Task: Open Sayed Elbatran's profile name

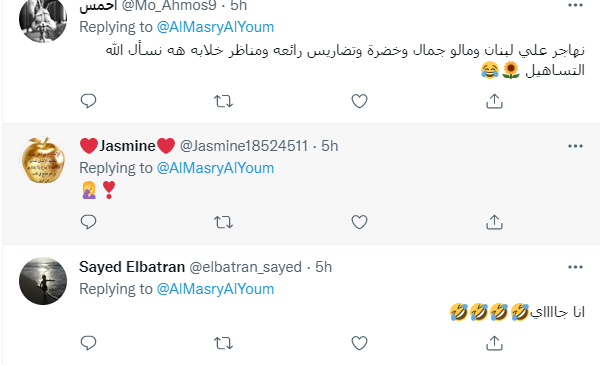Action: [132, 267]
